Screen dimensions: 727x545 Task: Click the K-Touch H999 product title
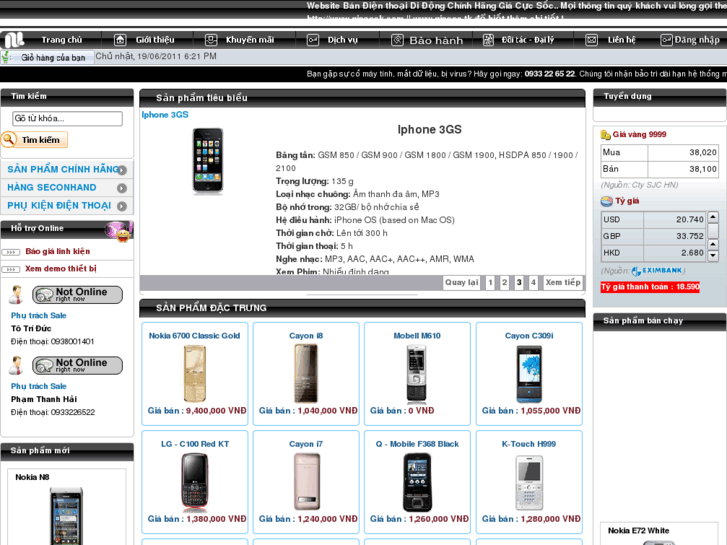[x=529, y=444]
